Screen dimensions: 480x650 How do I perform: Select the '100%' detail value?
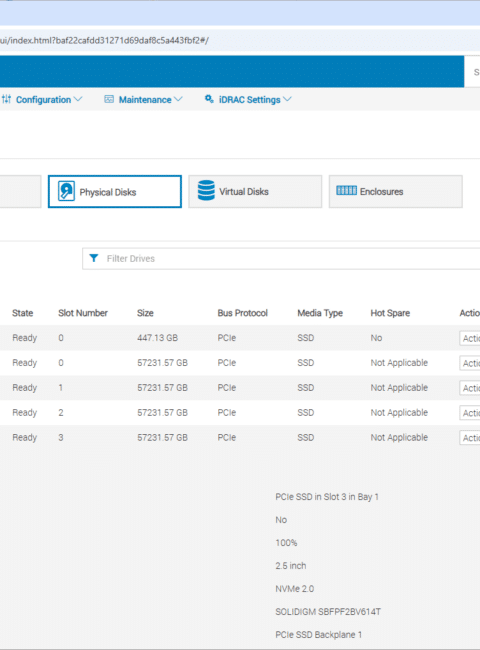tap(286, 543)
